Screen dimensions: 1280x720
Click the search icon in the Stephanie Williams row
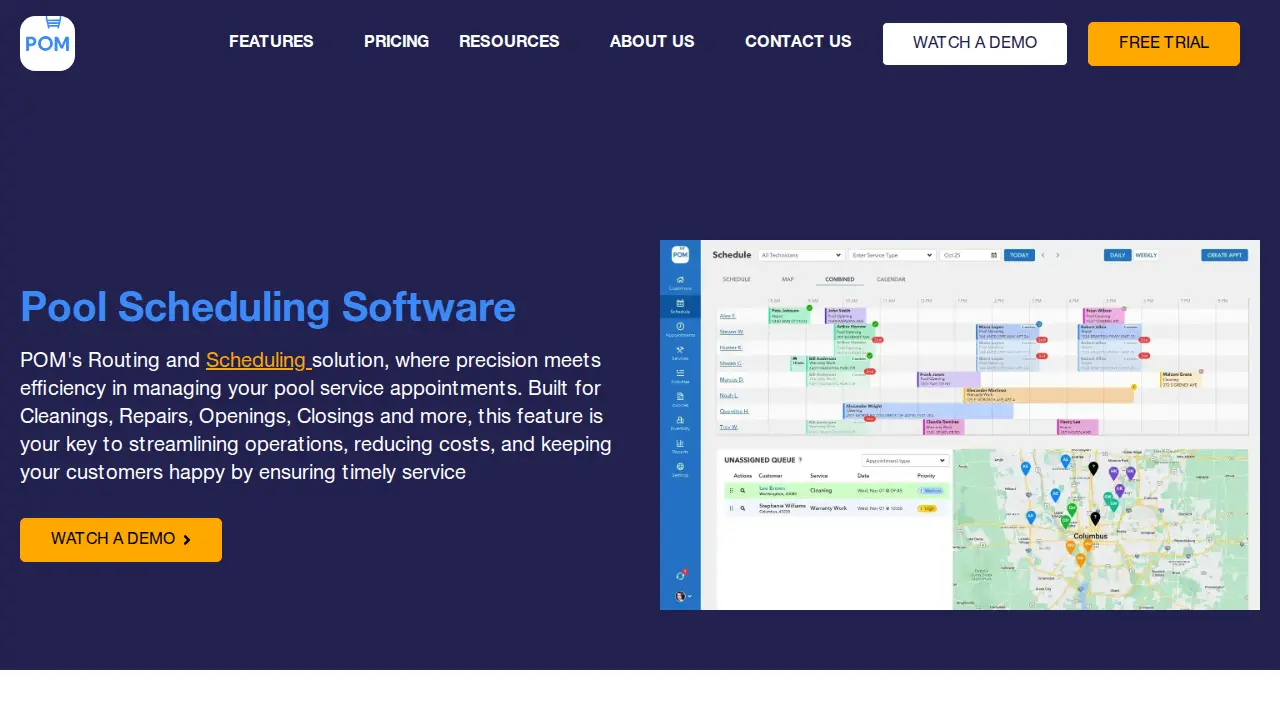(743, 508)
